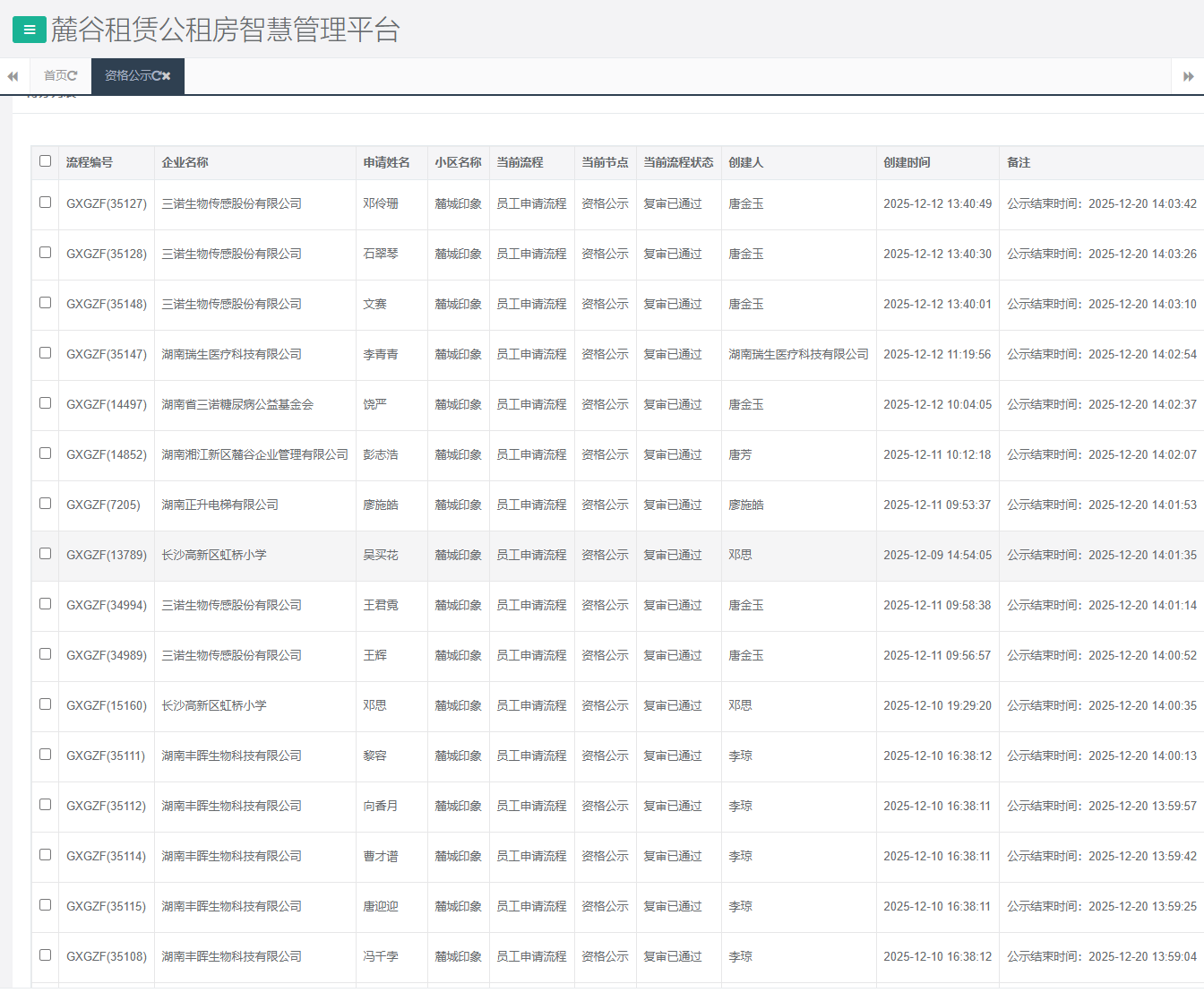Select the 资格公示 tab label
The height and width of the screenshot is (993, 1204).
(x=127, y=76)
